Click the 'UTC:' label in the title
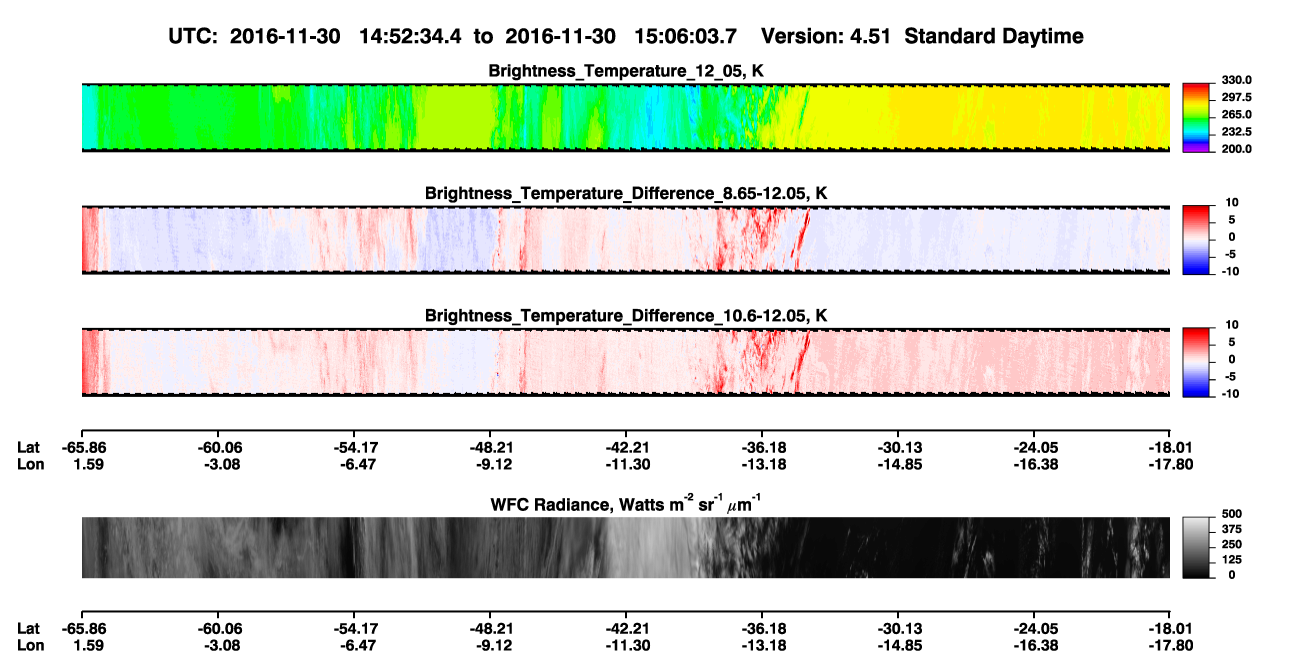Viewport: 1300px width, 667px height. point(194,36)
